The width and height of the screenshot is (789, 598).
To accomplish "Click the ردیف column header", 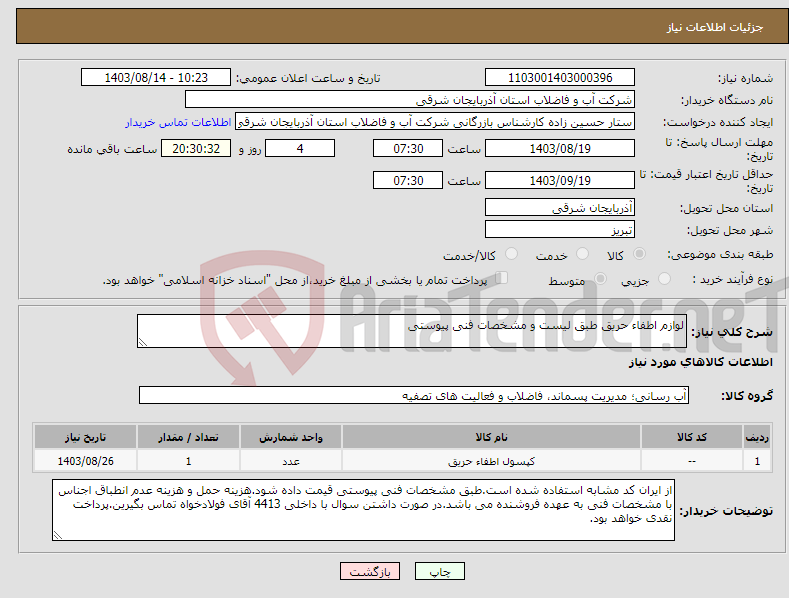I will 757,437.
